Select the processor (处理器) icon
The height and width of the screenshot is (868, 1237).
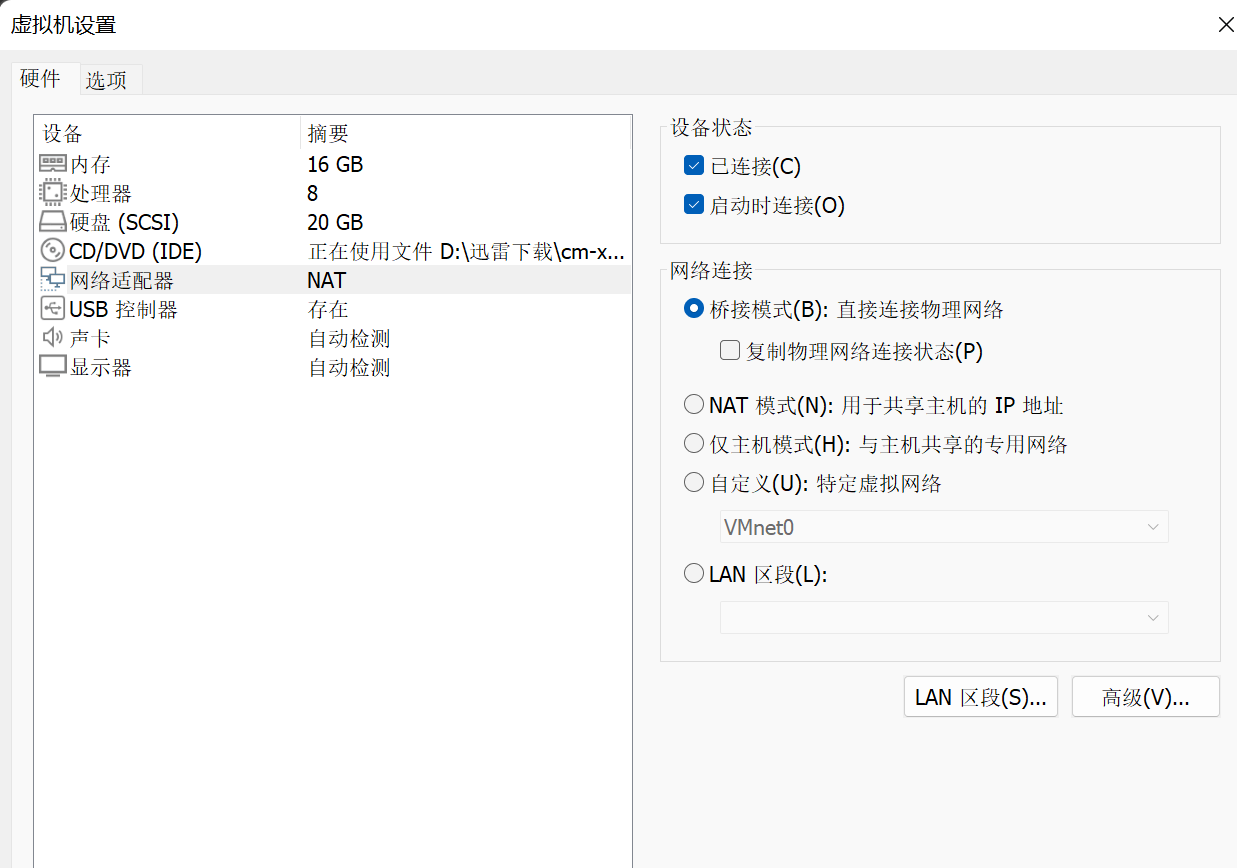pyautogui.click(x=52, y=193)
